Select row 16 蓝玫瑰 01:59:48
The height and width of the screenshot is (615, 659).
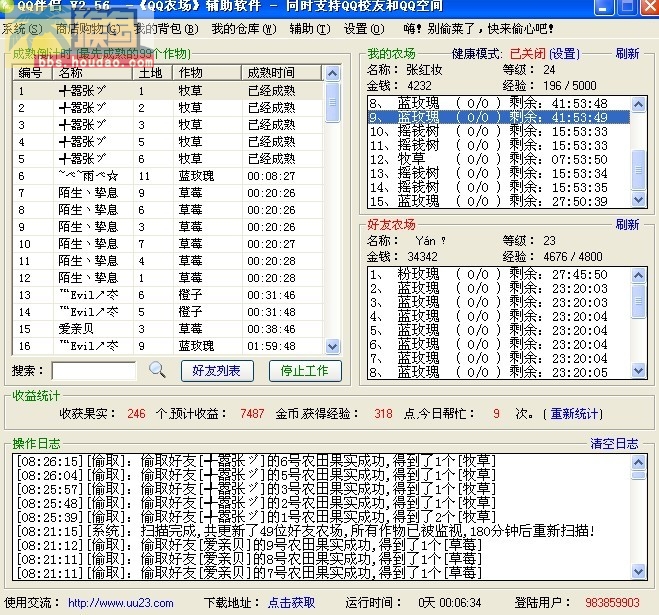169,346
